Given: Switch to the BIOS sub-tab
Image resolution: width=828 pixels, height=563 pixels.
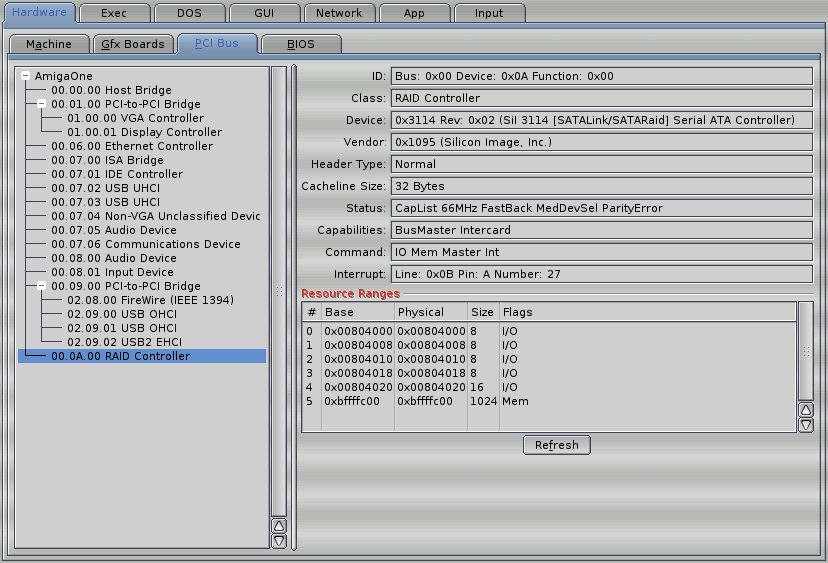Looking at the screenshot, I should click(301, 45).
